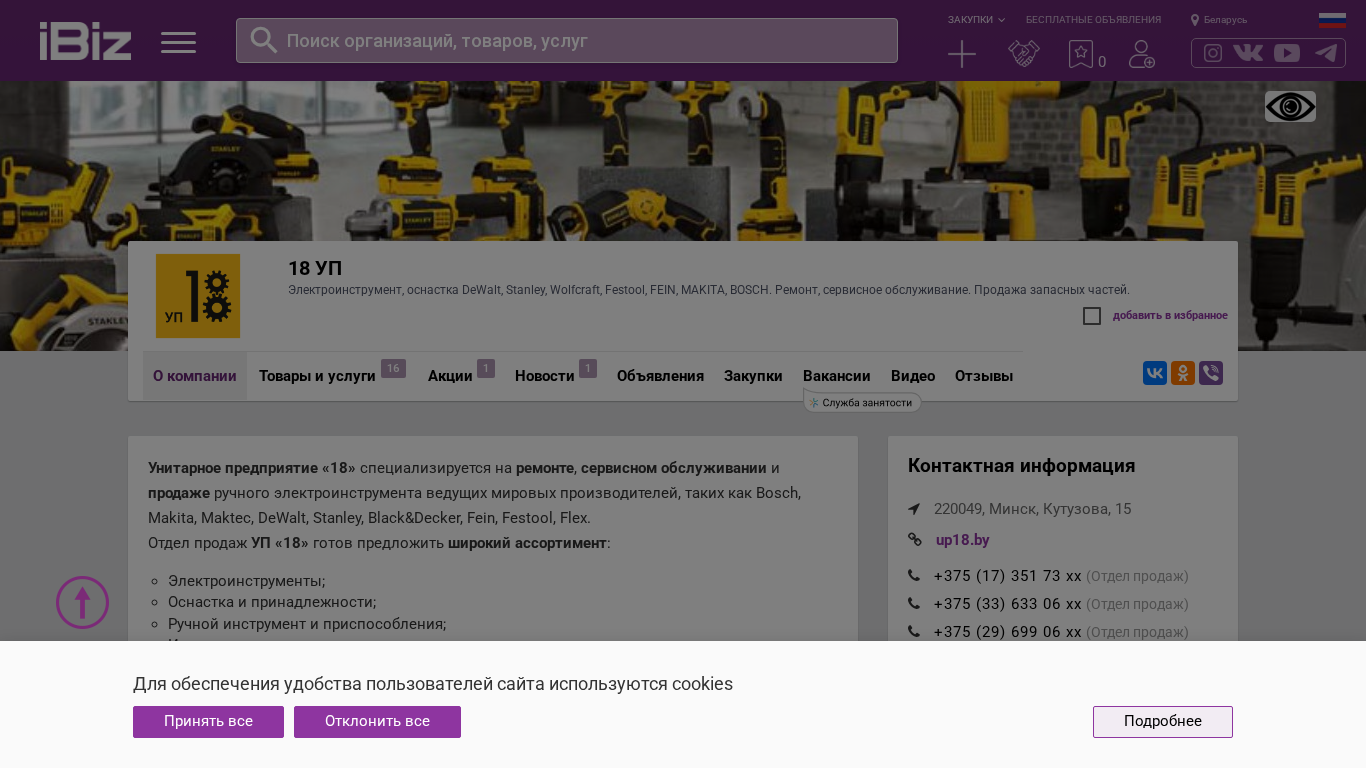1366x768 pixels.
Task: Open the Instagram link in the header
Action: (x=1213, y=53)
